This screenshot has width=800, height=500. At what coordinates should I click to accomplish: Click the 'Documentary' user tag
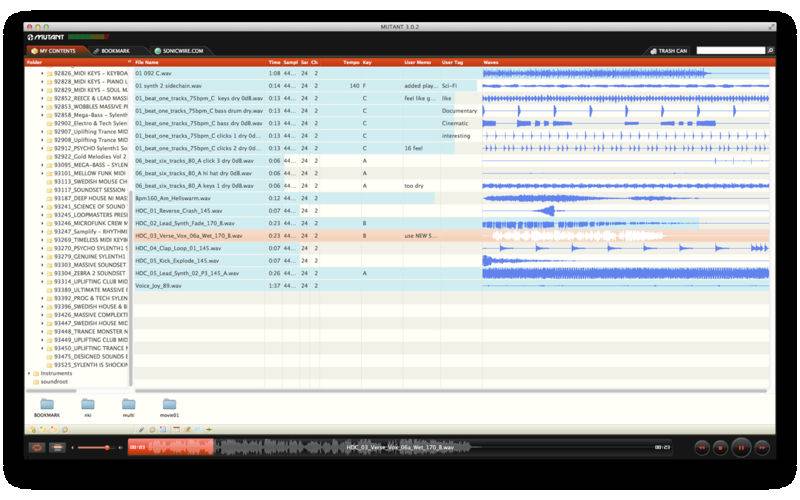pos(459,111)
